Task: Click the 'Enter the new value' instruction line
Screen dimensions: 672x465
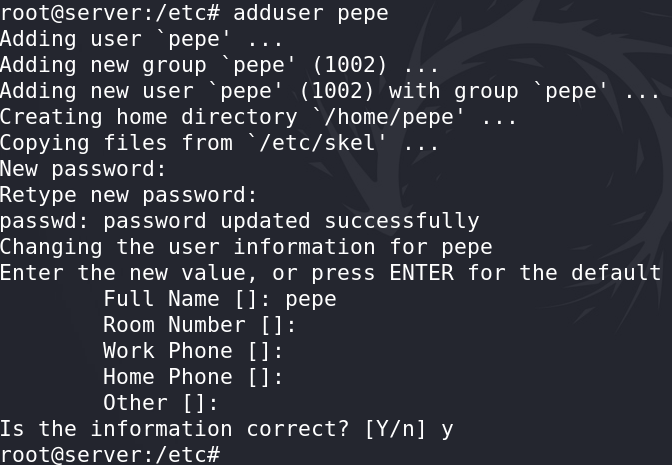Action: pyautogui.click(x=330, y=273)
